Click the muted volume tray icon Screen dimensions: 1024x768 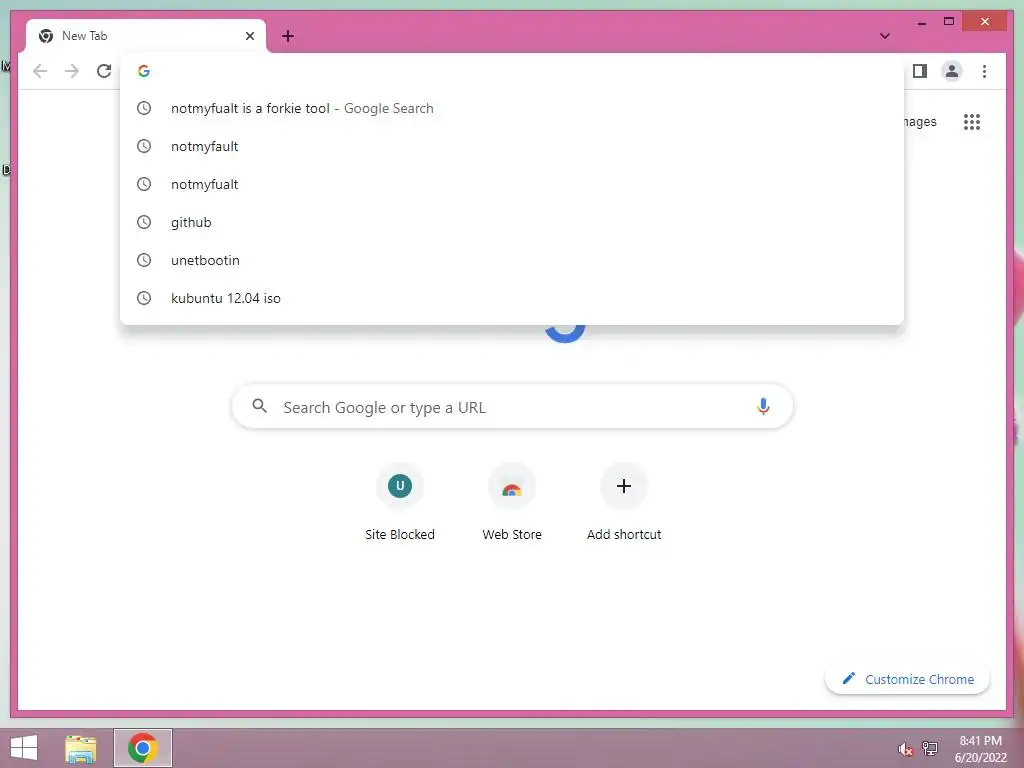905,749
